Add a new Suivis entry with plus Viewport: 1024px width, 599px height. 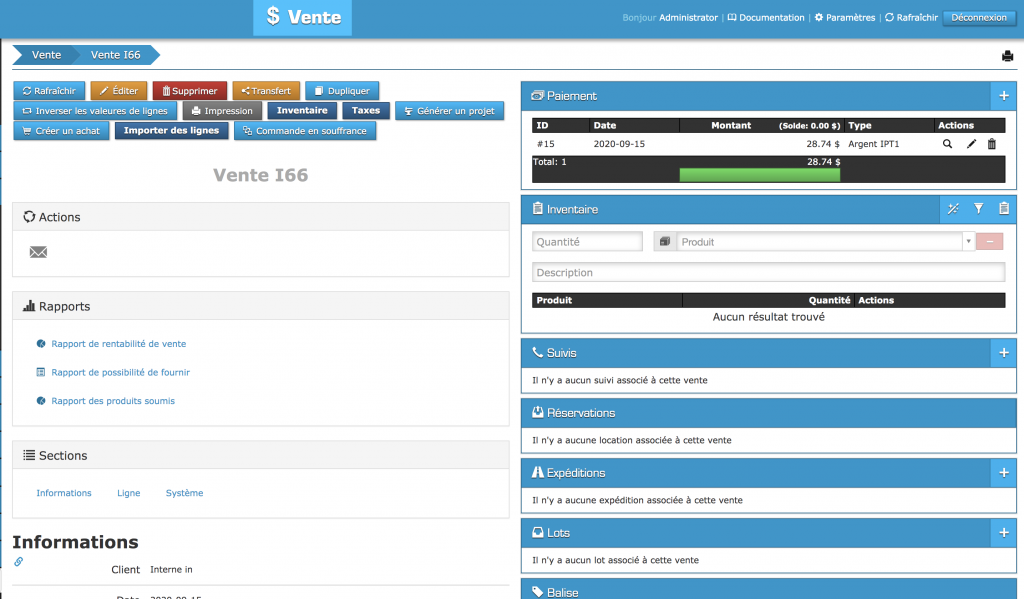click(1004, 353)
